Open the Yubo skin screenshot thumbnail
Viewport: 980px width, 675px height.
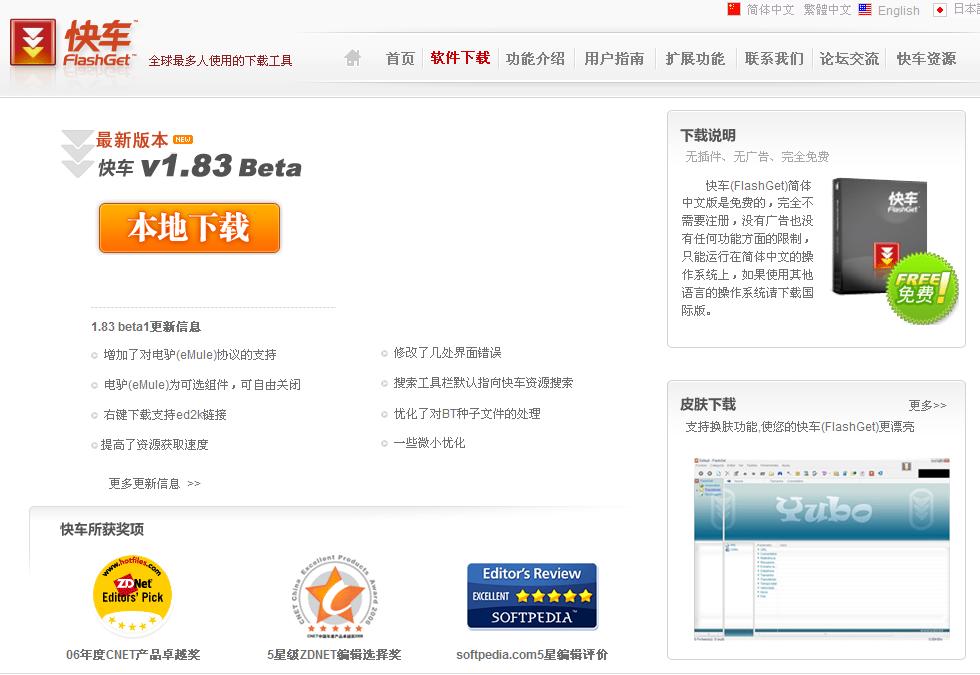point(822,549)
